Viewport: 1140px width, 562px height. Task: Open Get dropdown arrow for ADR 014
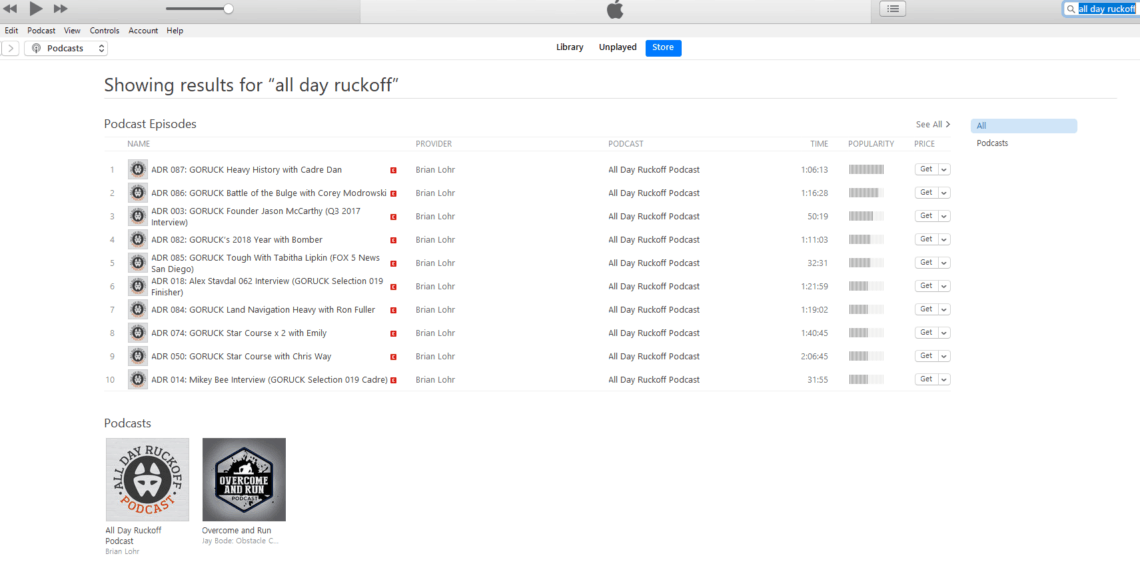[944, 379]
